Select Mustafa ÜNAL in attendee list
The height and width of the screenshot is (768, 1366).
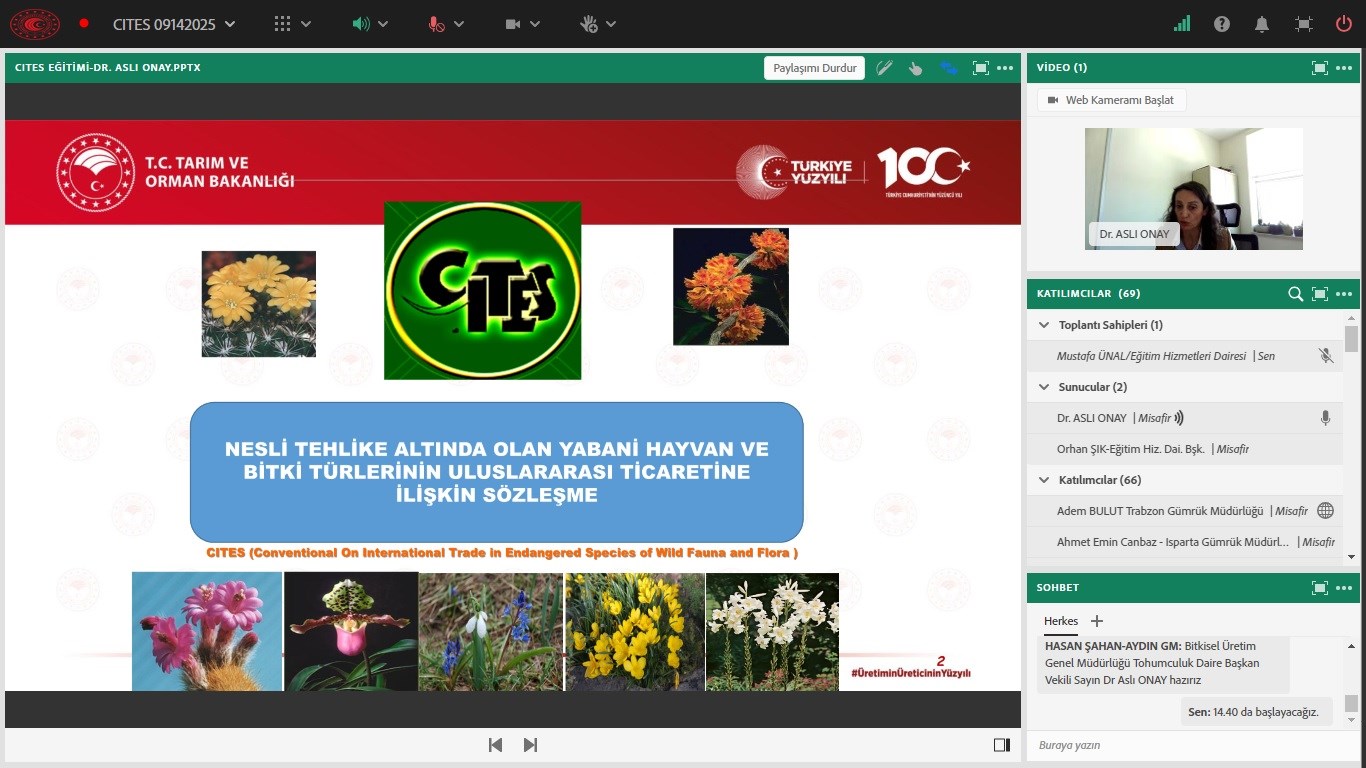point(1185,356)
